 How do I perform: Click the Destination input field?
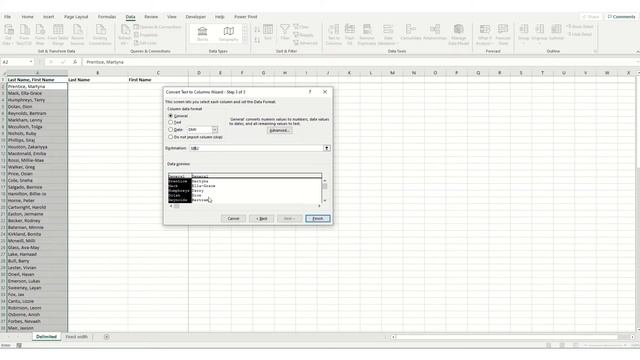point(256,148)
